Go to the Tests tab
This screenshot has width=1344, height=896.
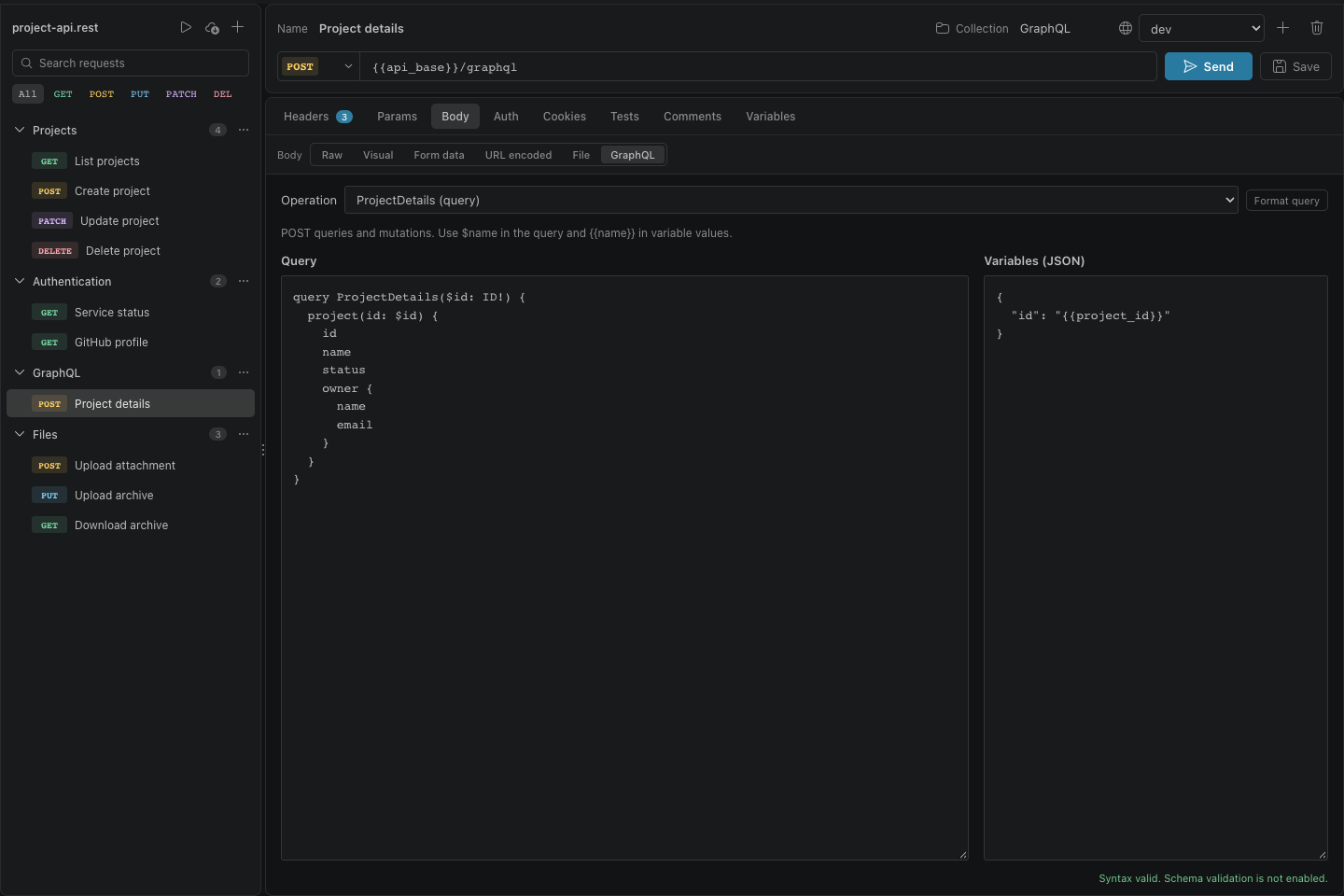click(x=624, y=117)
